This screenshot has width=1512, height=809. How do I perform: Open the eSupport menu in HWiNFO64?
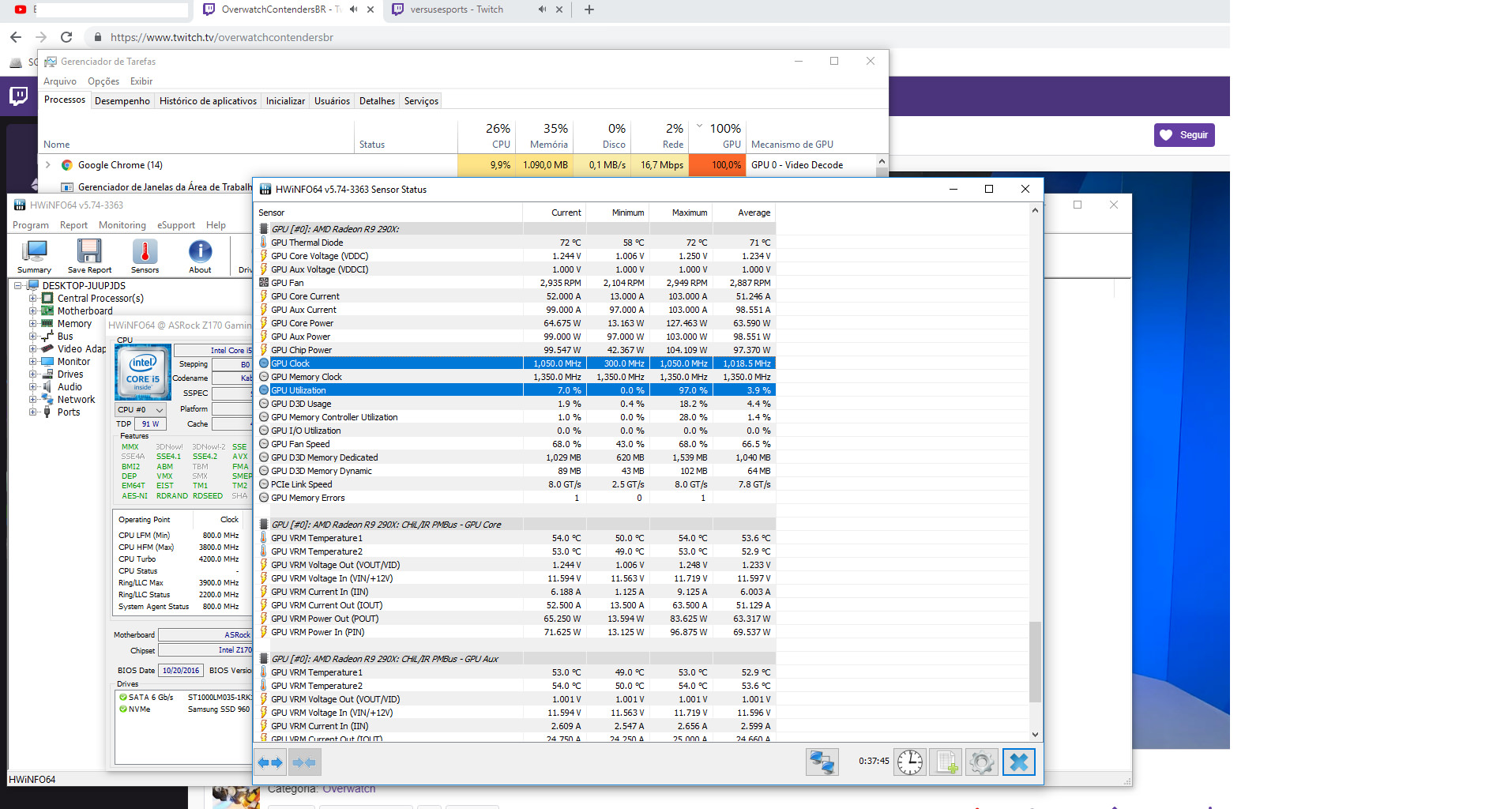point(176,225)
